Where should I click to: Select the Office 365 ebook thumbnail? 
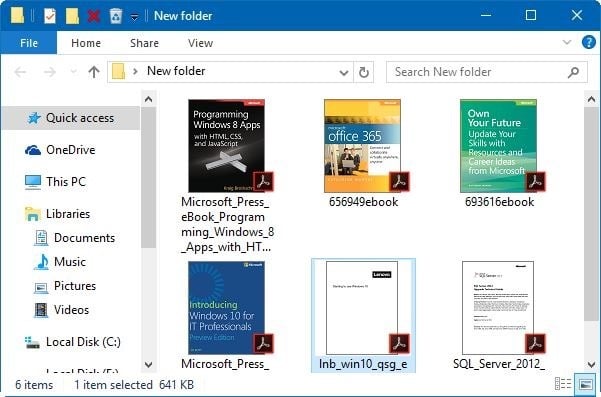(x=362, y=146)
